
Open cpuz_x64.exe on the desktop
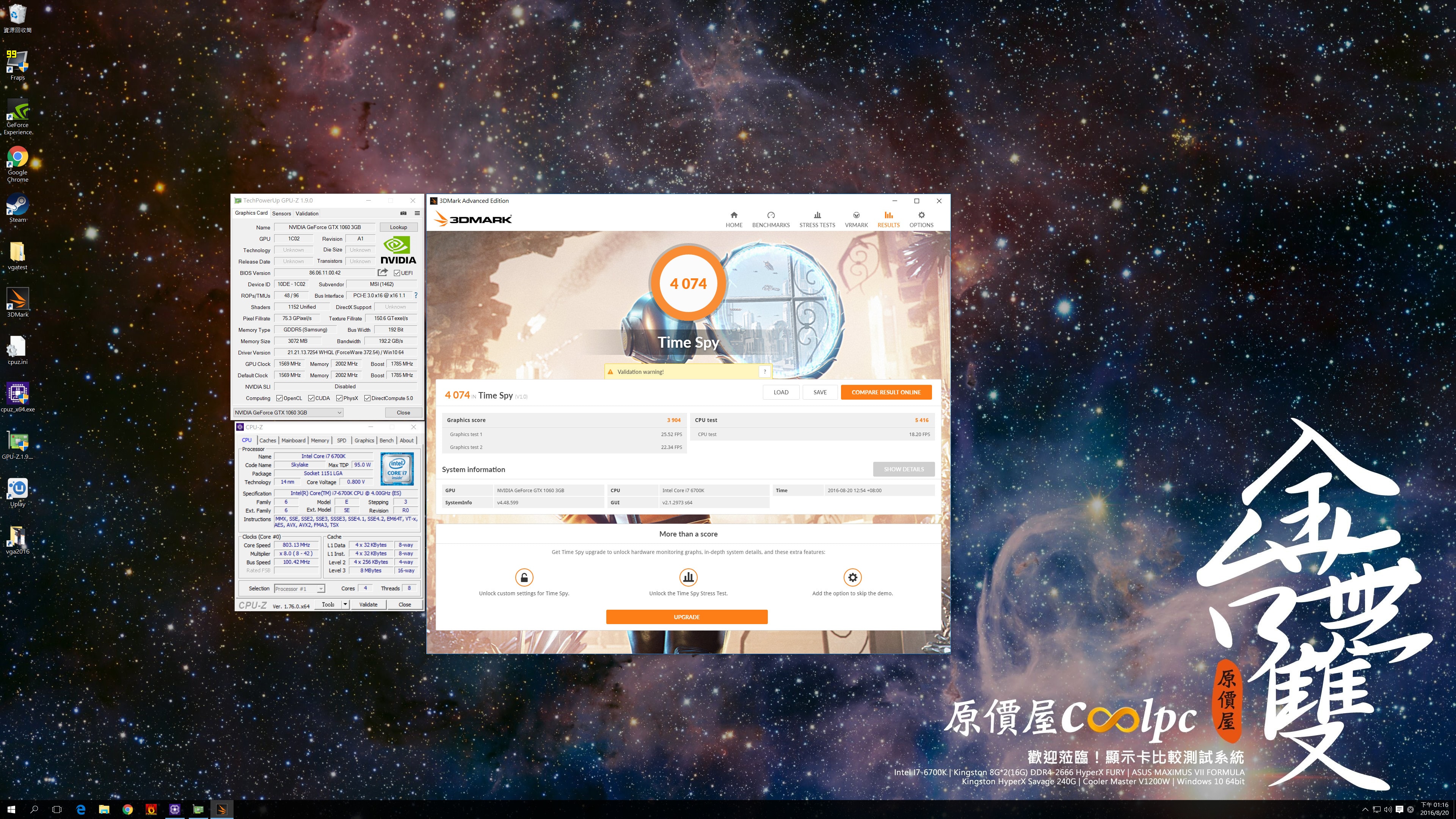17,397
